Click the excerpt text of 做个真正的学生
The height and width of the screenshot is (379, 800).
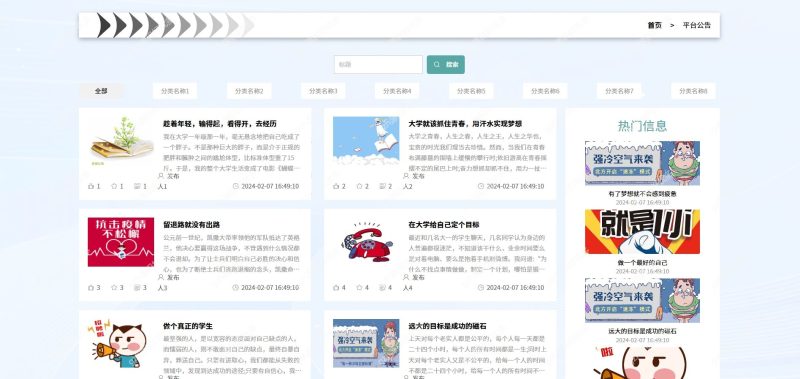(232, 355)
